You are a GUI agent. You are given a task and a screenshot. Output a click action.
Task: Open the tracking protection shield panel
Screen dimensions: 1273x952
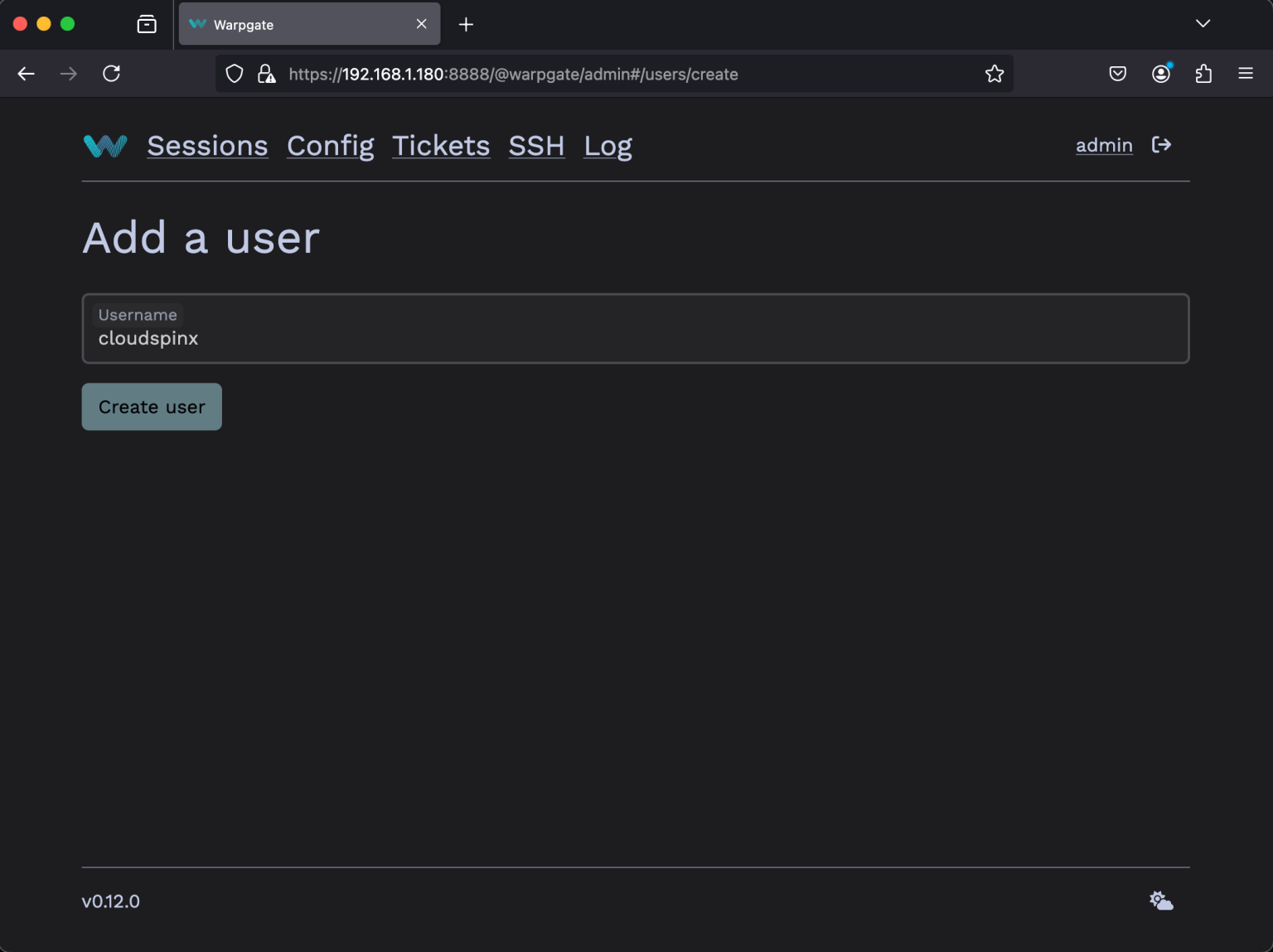tap(234, 73)
